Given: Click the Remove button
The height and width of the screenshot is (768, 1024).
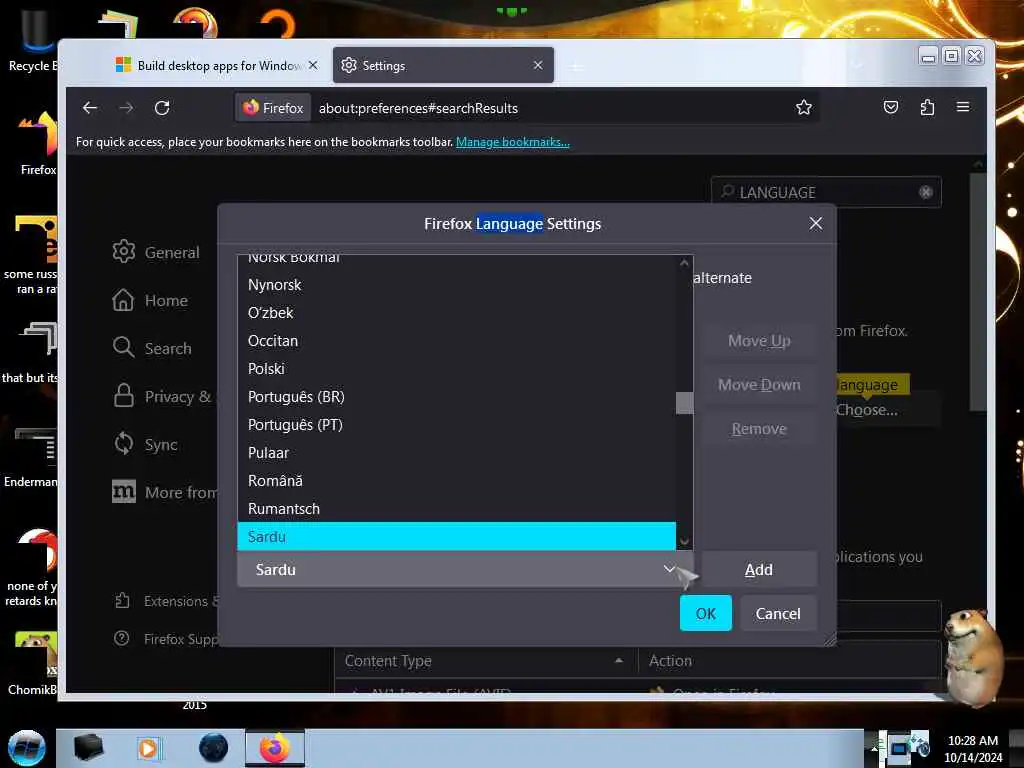Looking at the screenshot, I should pos(760,429).
